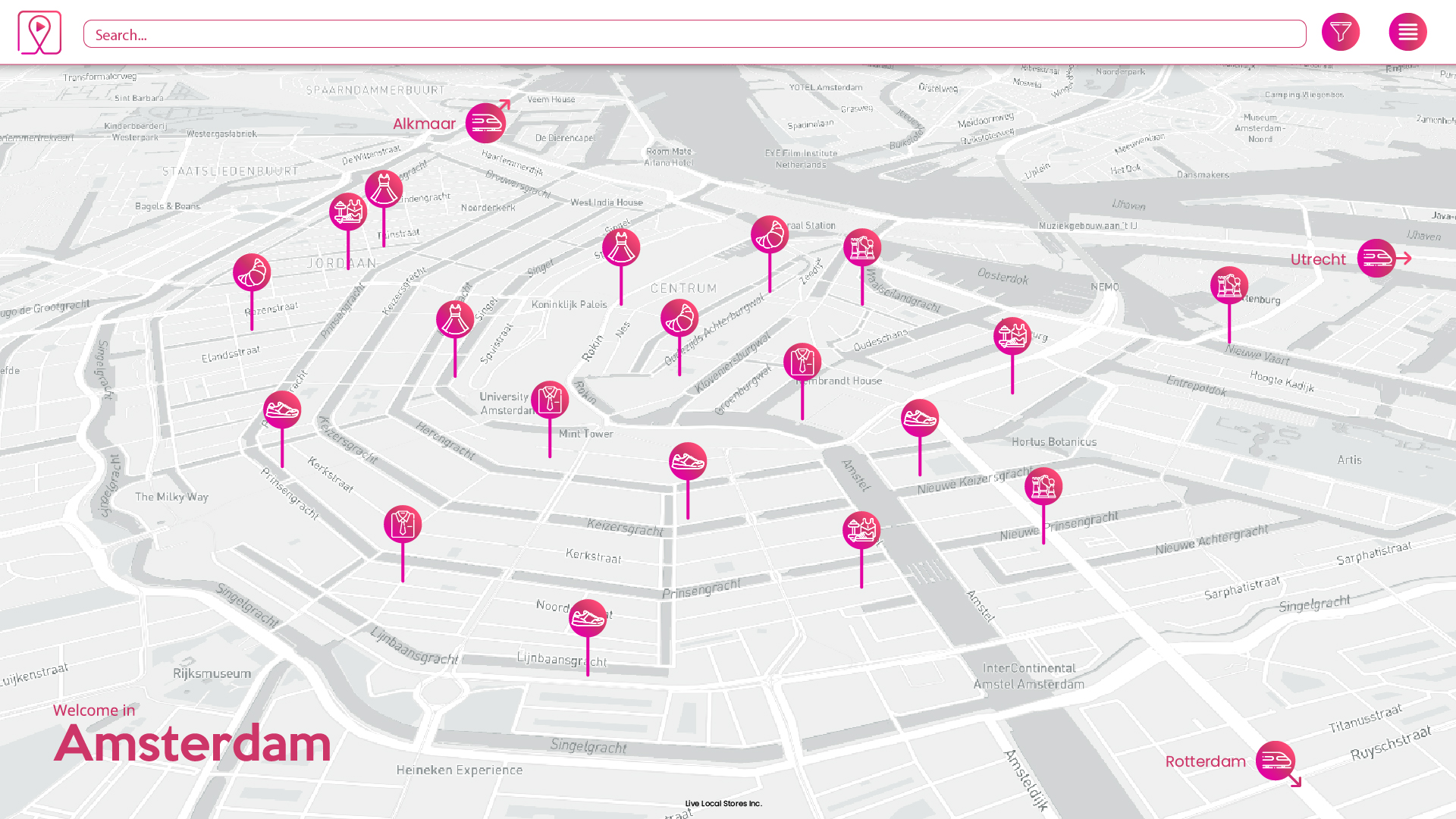Open toy-blocks pin on Nieuwe Prinsengracht
The image size is (1456, 819).
pos(1043,486)
